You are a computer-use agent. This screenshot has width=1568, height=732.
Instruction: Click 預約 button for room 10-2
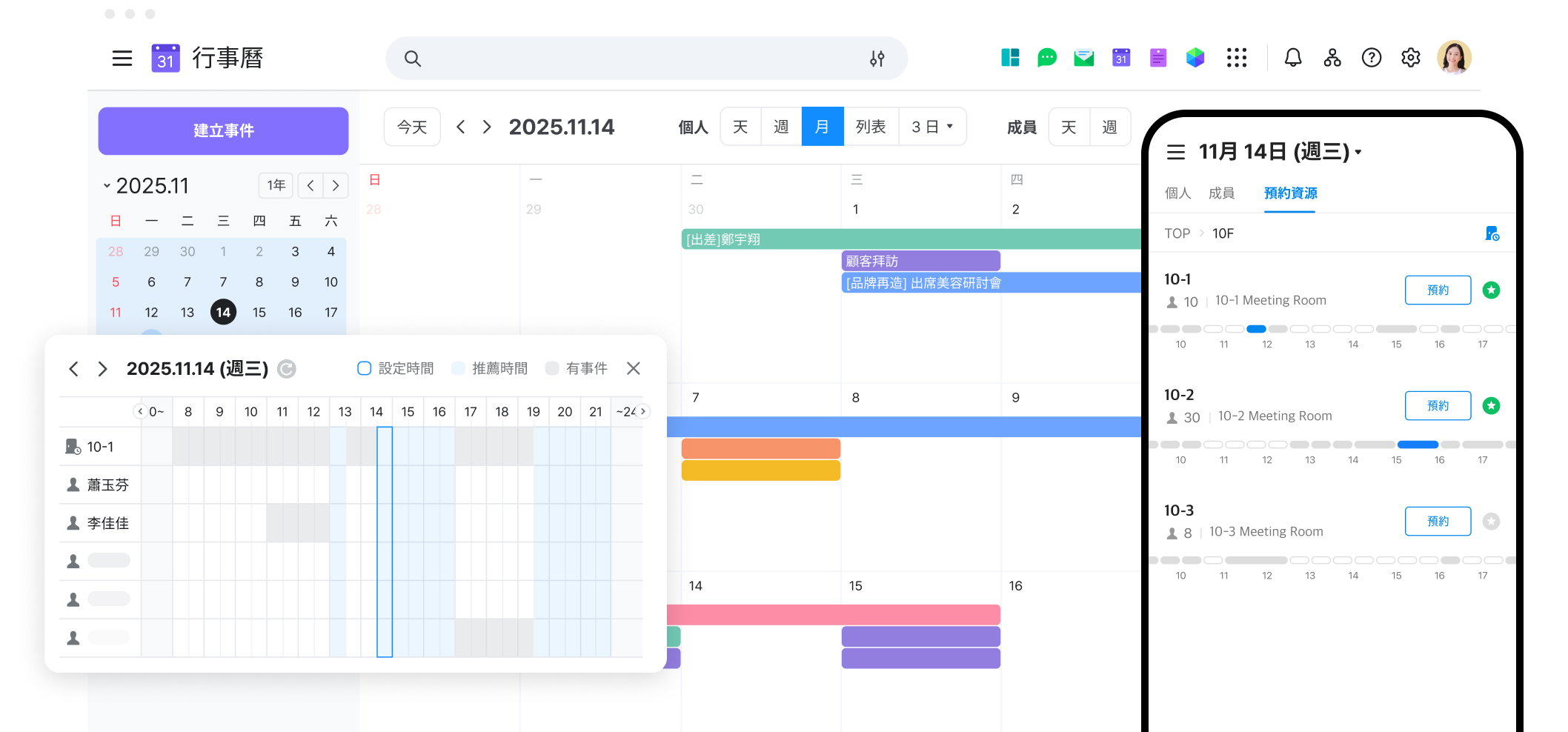[x=1437, y=406]
